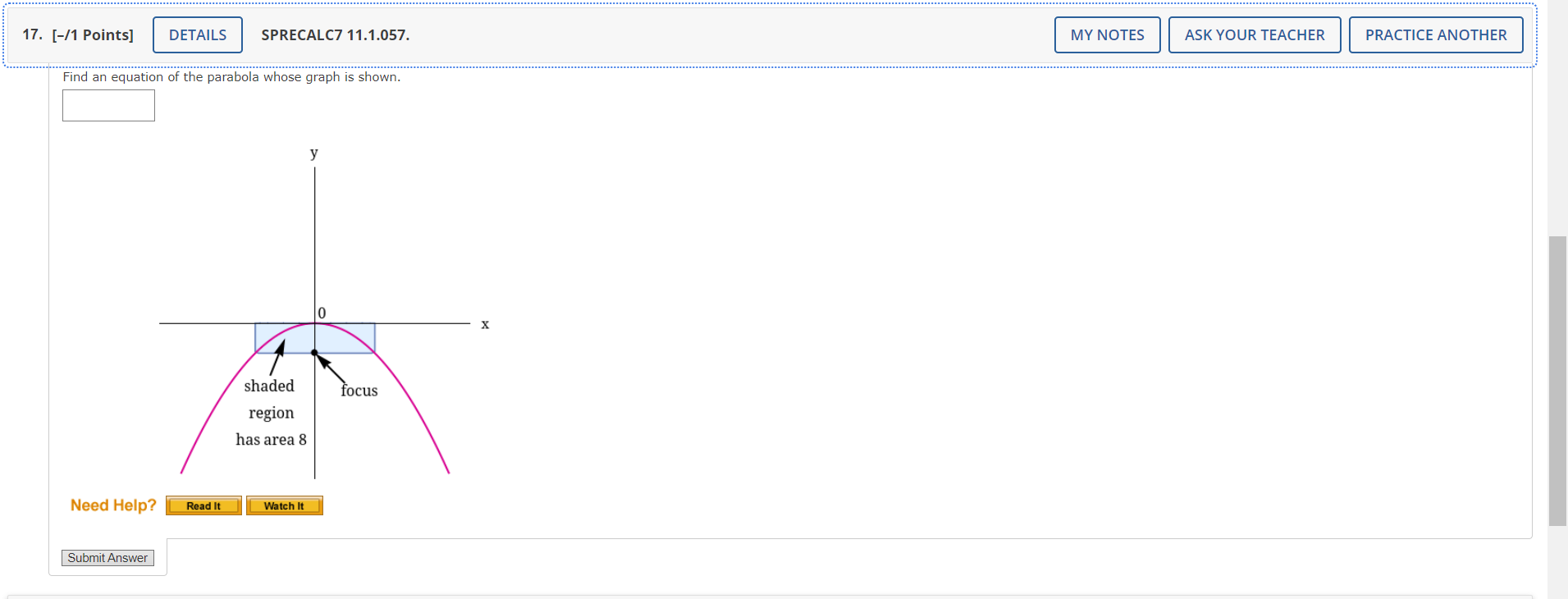The image size is (1568, 599).
Task: Click inside the answer input box
Action: pyautogui.click(x=108, y=105)
